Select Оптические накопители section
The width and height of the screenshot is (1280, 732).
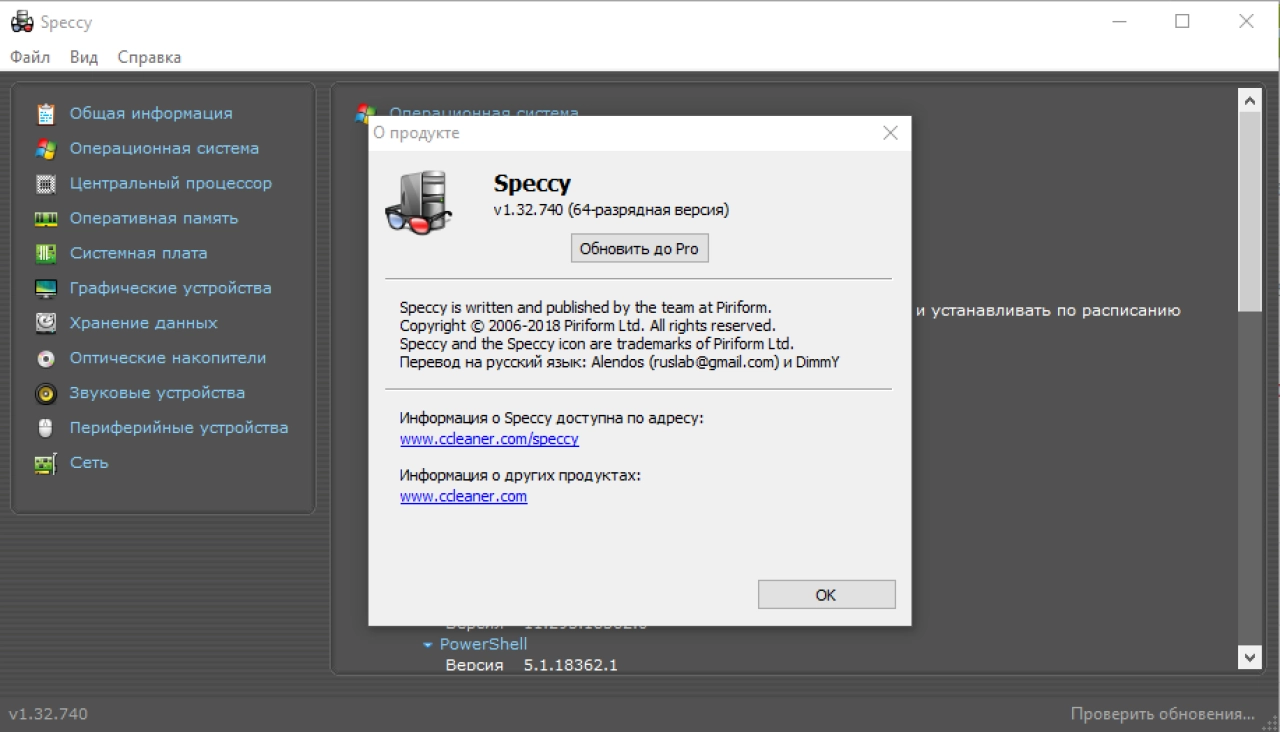(x=168, y=359)
